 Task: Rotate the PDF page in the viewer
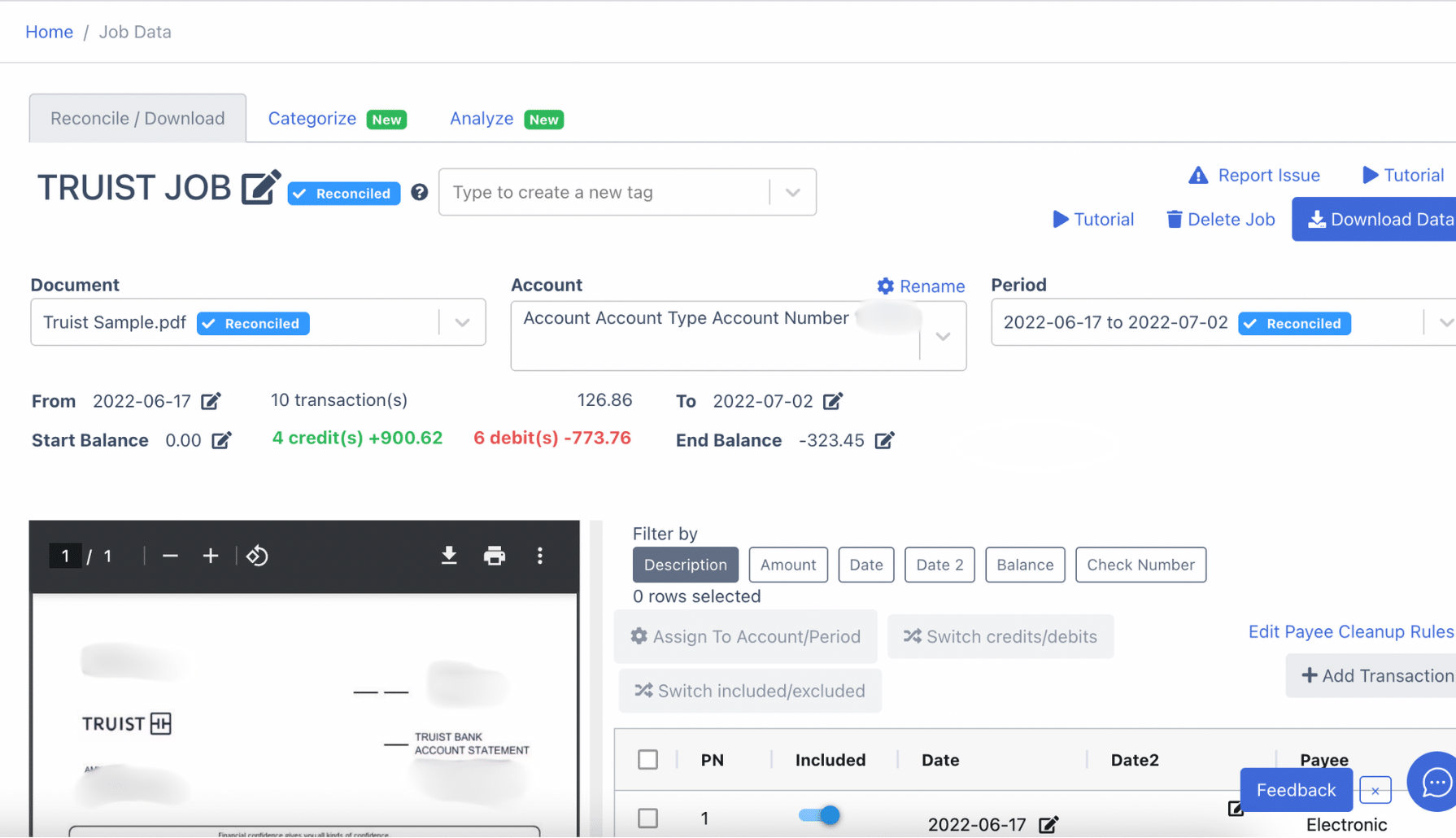click(x=257, y=556)
